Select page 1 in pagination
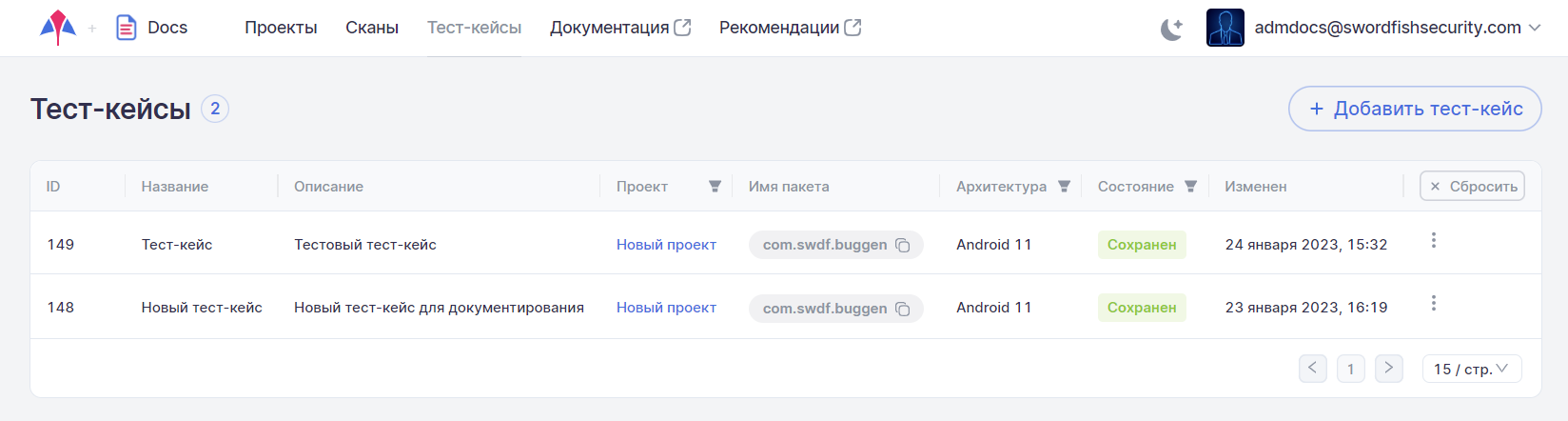This screenshot has height=421, width=1568. pos(1350,369)
